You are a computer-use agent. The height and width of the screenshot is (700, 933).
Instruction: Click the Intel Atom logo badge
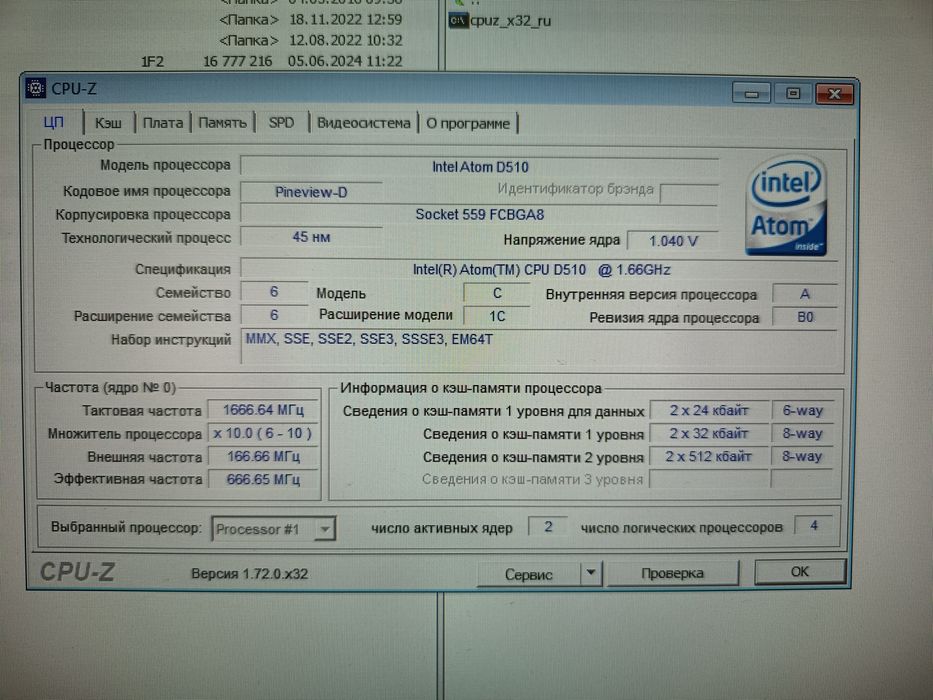click(x=786, y=206)
